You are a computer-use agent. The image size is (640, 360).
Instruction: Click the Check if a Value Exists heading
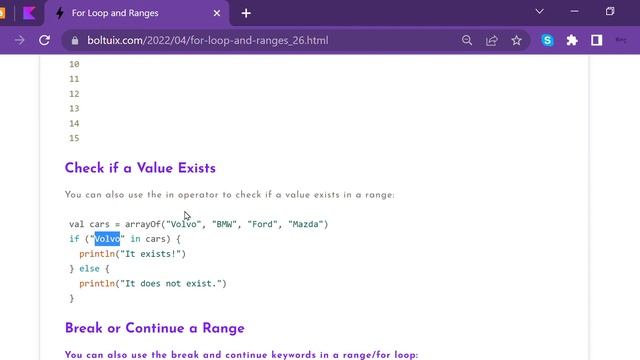click(x=140, y=168)
